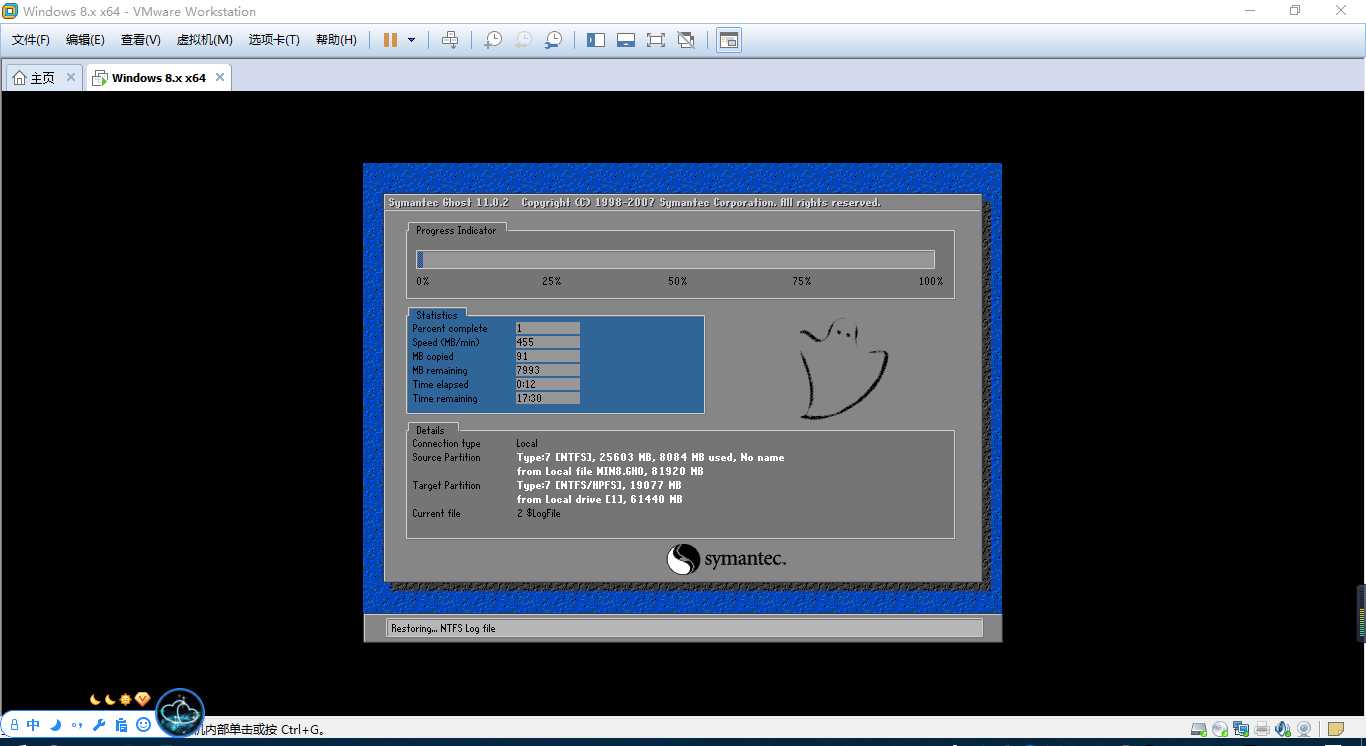Click the sound card status icon
1366x746 pixels.
1283,729
